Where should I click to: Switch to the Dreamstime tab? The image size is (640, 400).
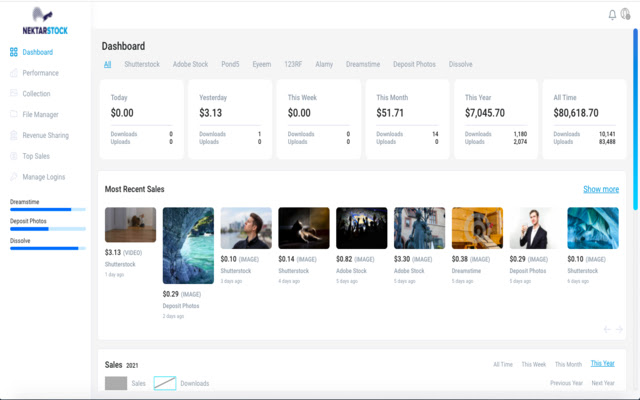(x=363, y=64)
